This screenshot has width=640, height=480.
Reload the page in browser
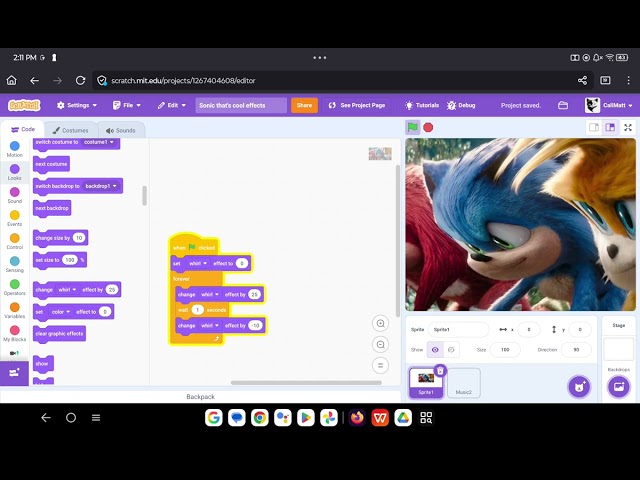point(80,81)
